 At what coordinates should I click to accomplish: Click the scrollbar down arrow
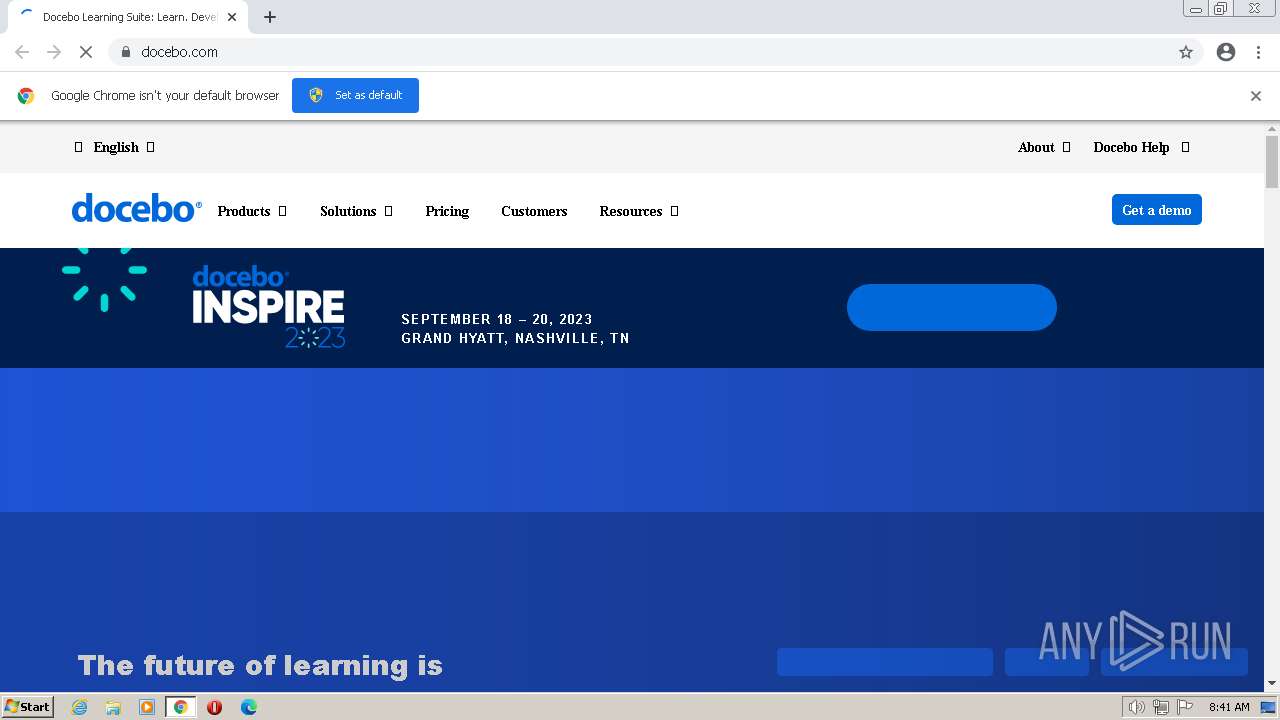[1272, 684]
